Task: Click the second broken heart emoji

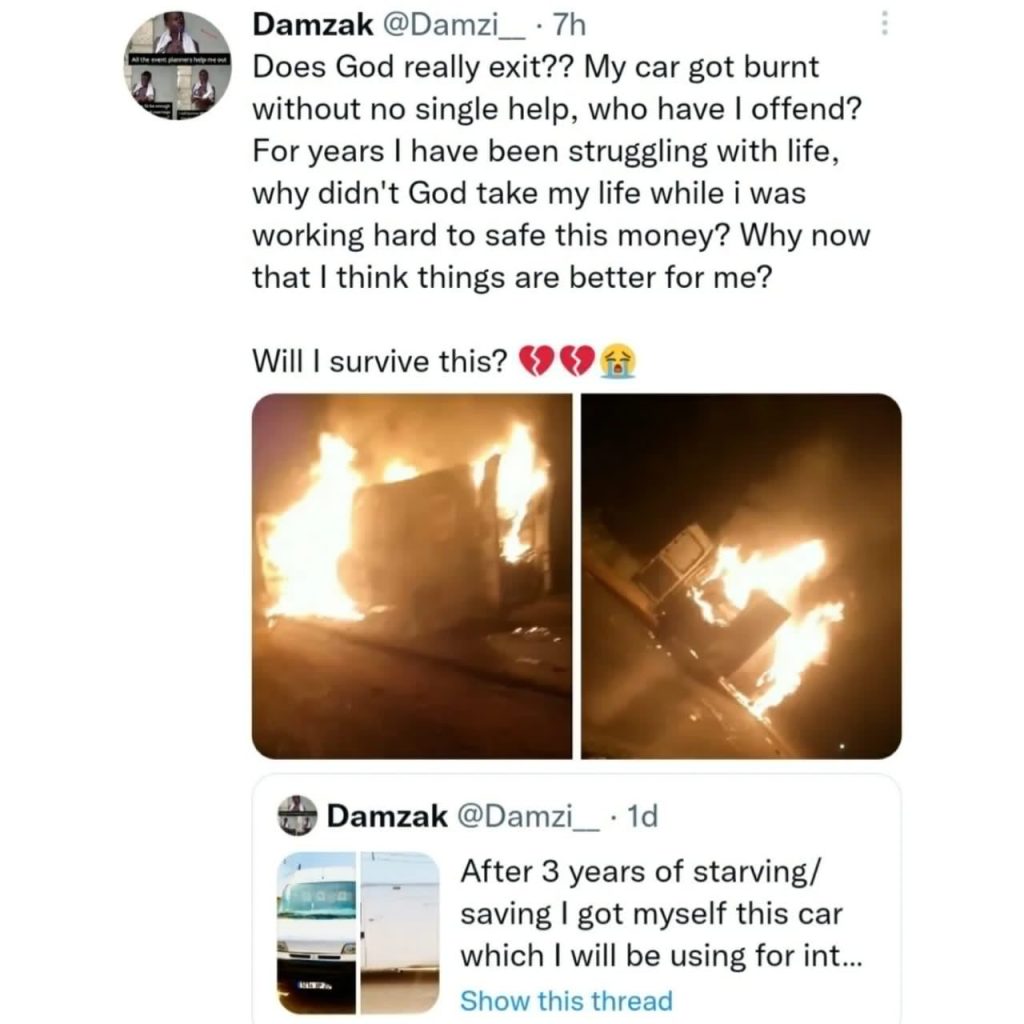Action: coord(577,361)
